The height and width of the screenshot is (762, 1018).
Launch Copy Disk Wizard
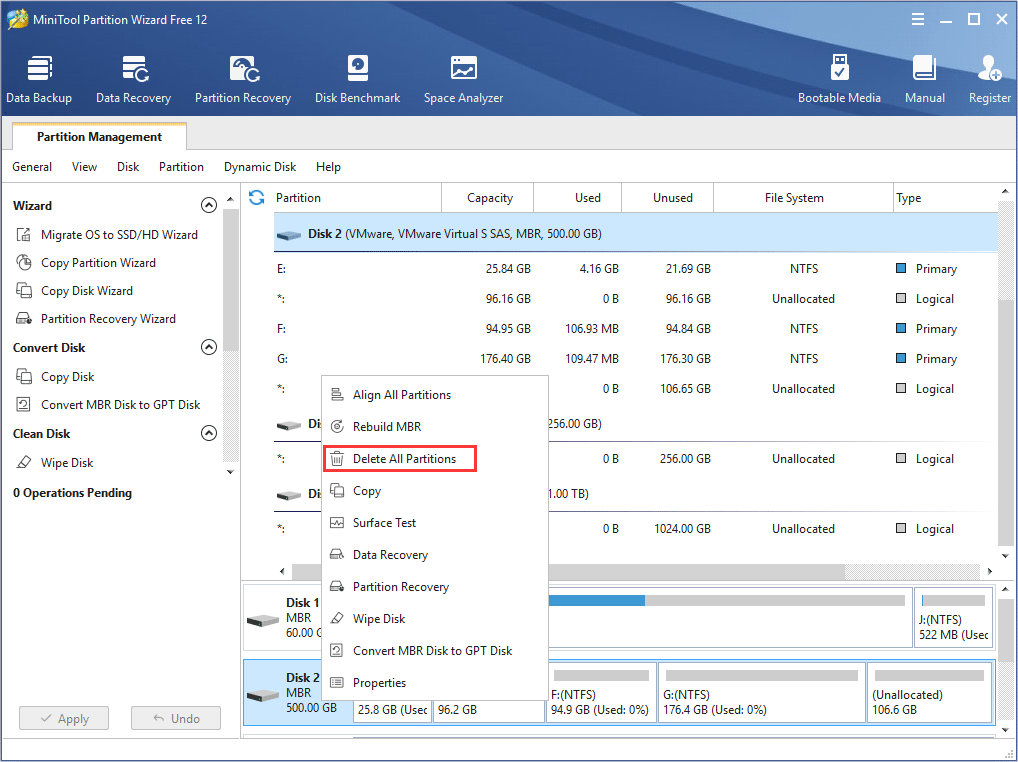coord(86,291)
